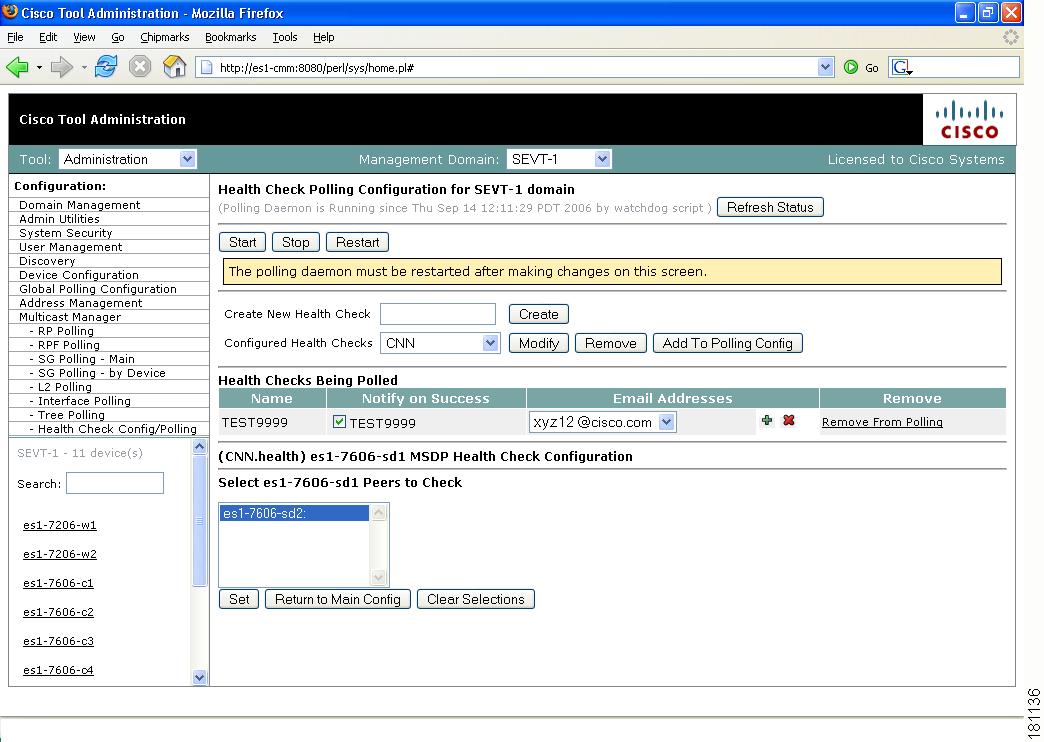
Task: Open the Management Domain SEVT-1 dropdown
Action: point(559,159)
